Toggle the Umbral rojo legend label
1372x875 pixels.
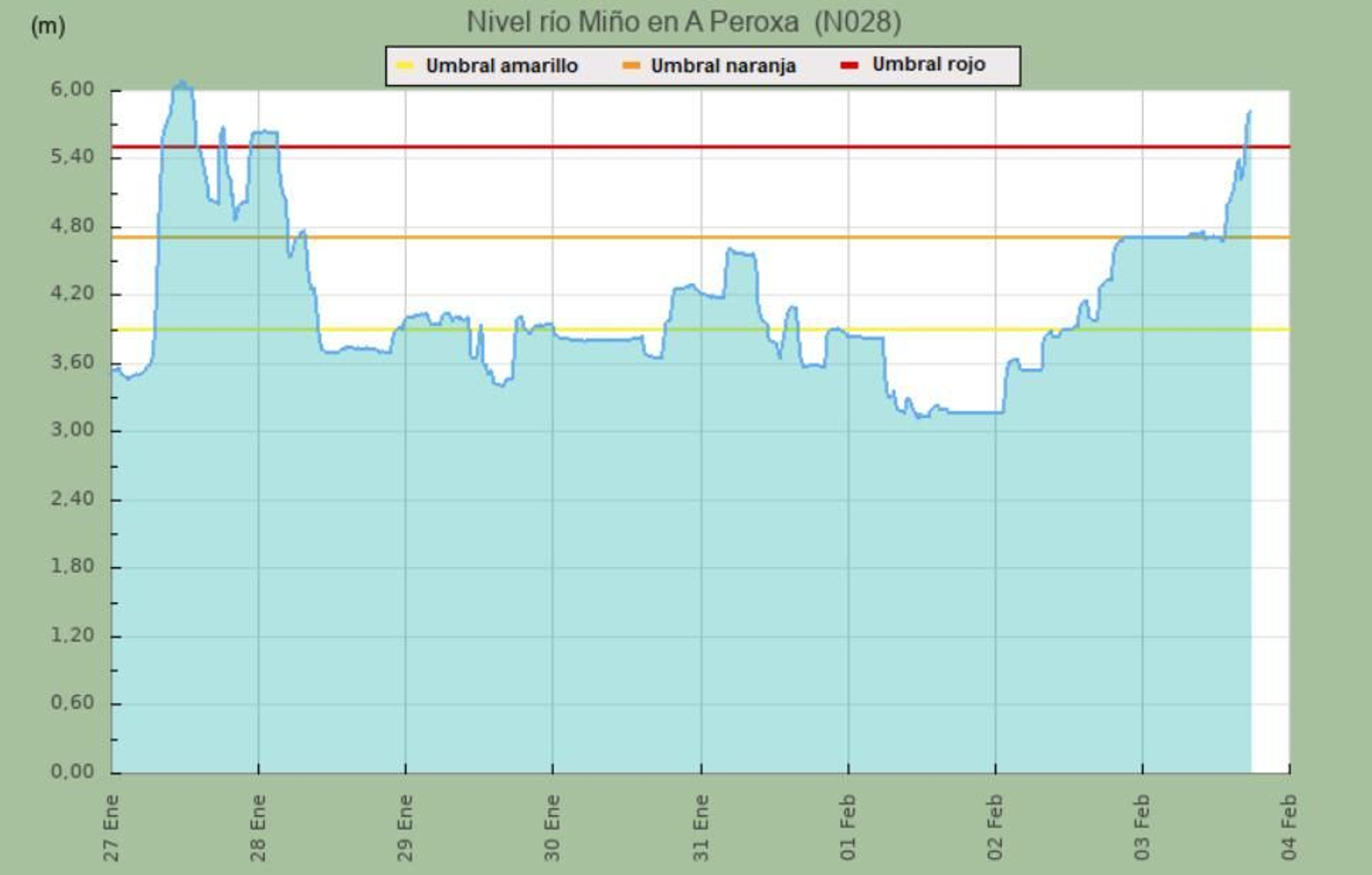929,64
